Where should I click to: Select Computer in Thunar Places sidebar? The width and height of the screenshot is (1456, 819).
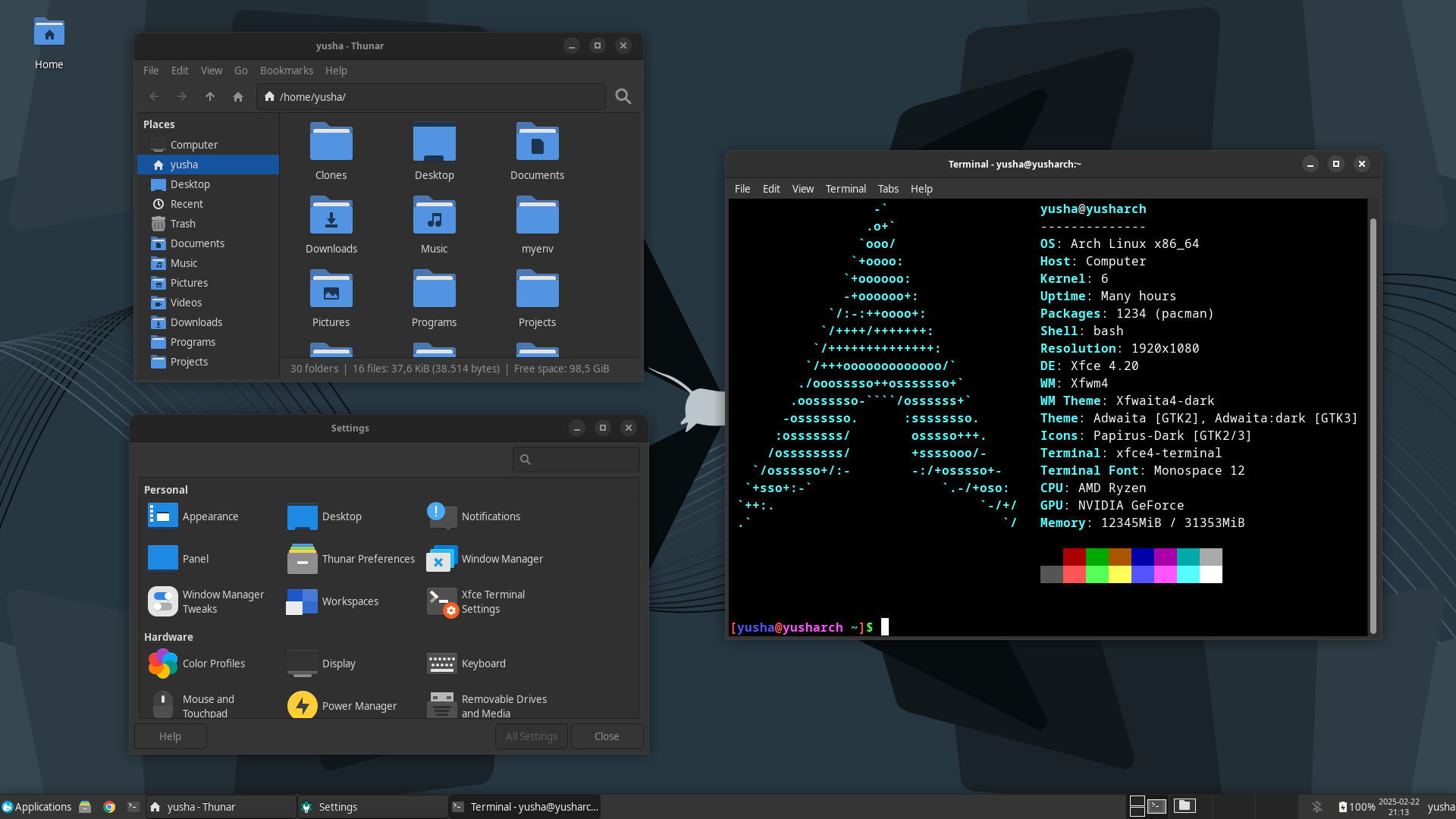208,145
